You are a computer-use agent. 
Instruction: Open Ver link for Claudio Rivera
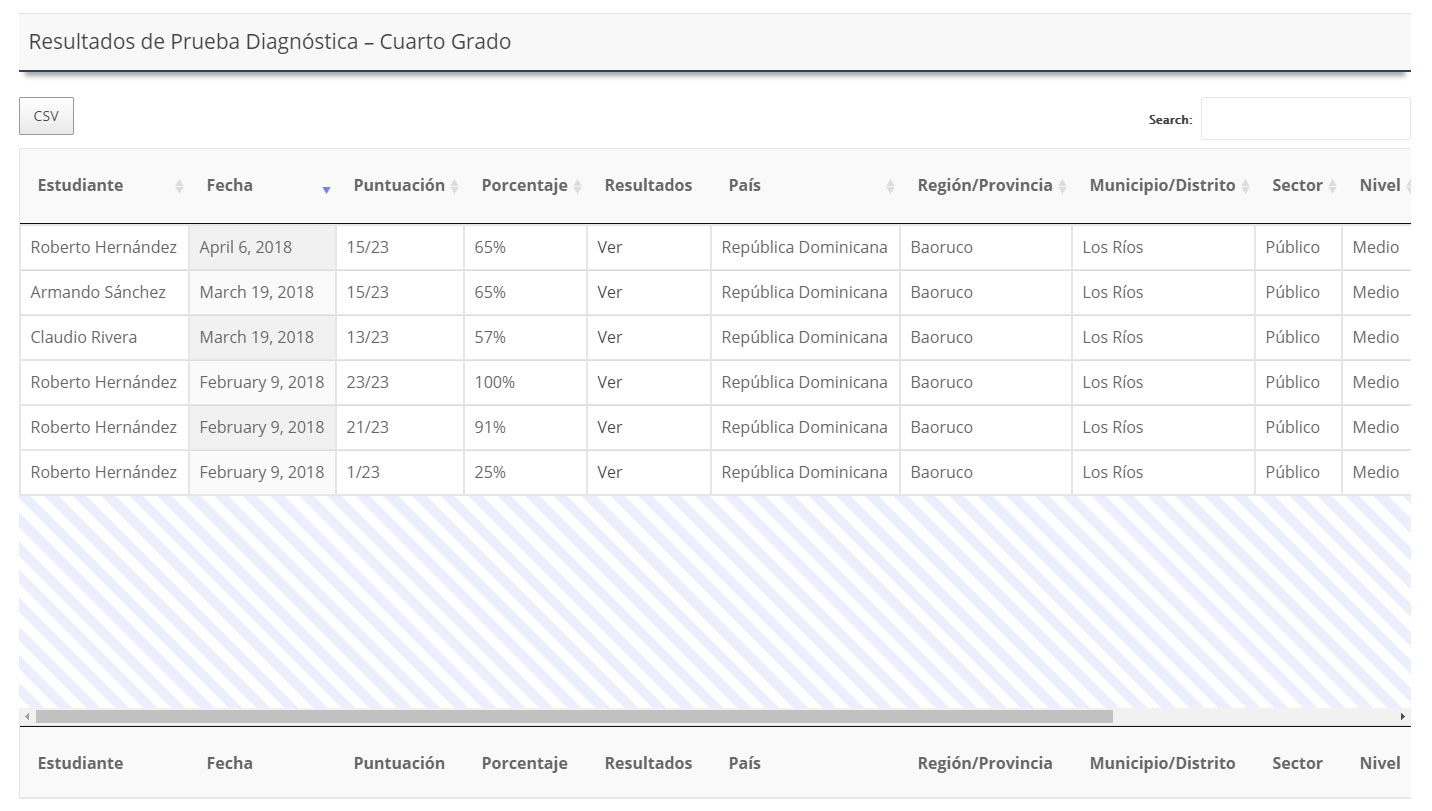(x=609, y=337)
